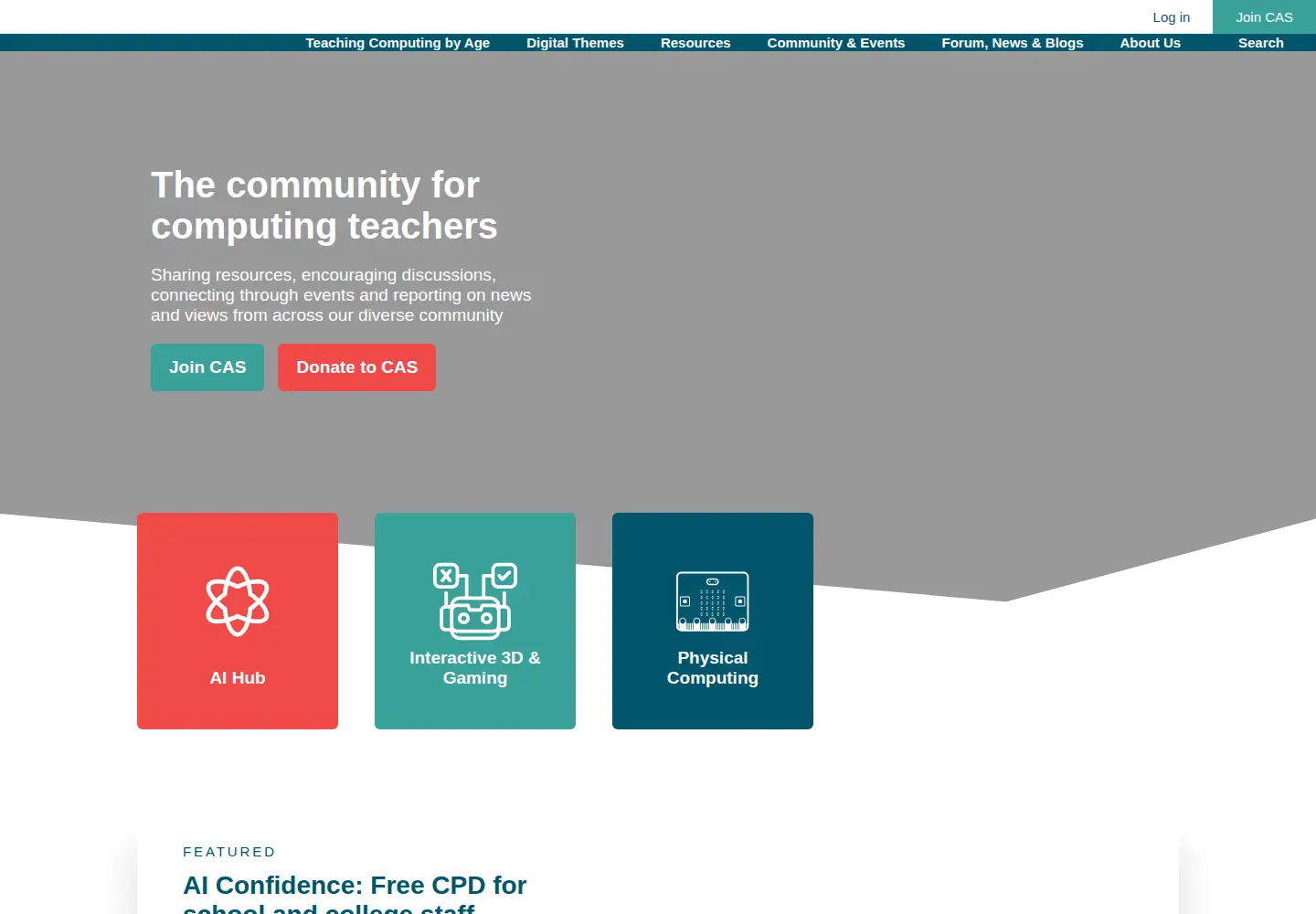Open the About Us menu
Screen dimensions: 1316x914
tap(1151, 43)
